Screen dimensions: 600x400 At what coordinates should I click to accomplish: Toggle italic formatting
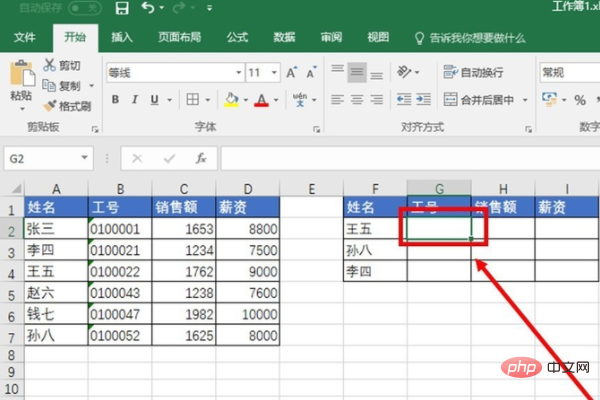pos(134,100)
